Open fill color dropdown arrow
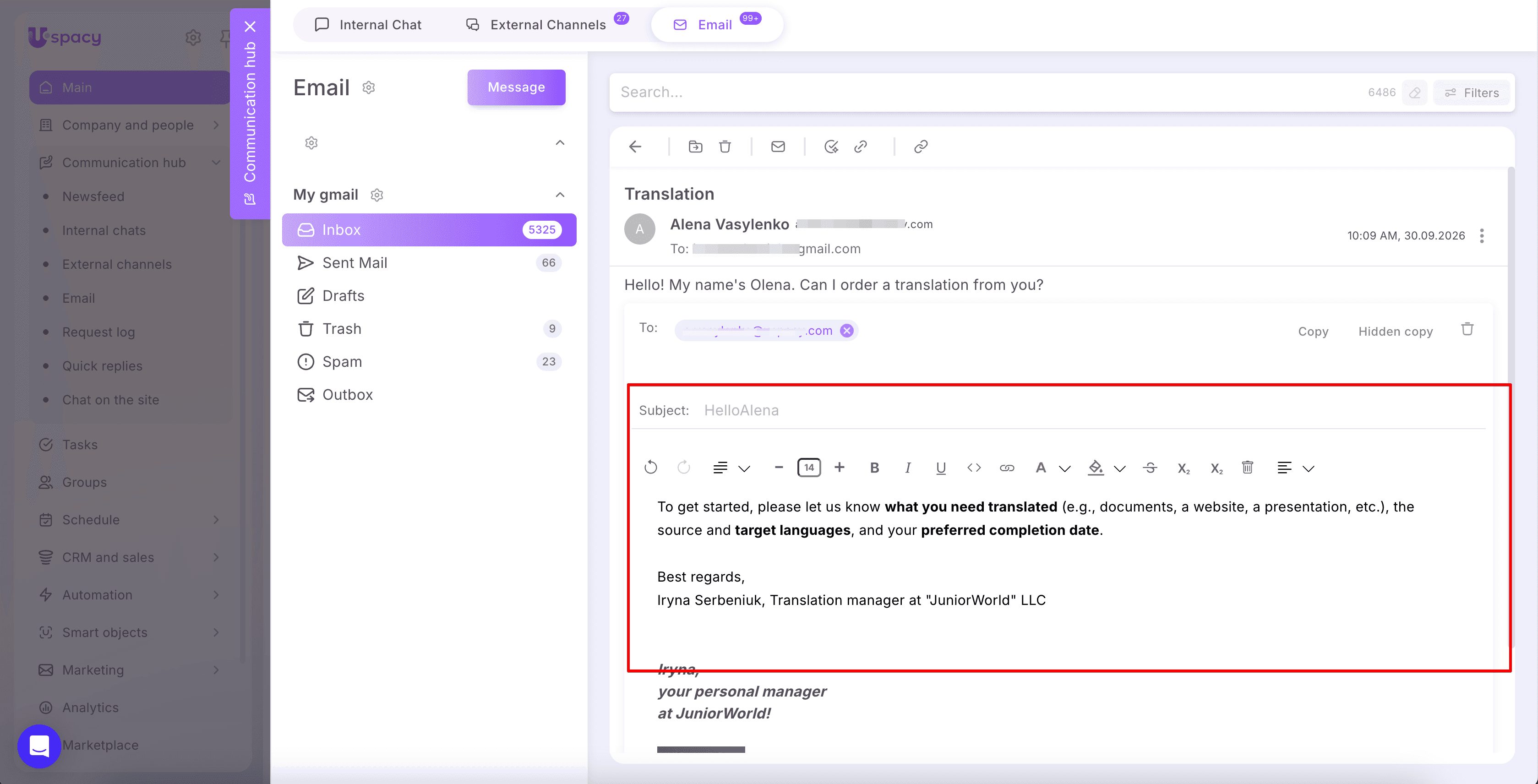Viewport: 1538px width, 784px height. tap(1119, 469)
